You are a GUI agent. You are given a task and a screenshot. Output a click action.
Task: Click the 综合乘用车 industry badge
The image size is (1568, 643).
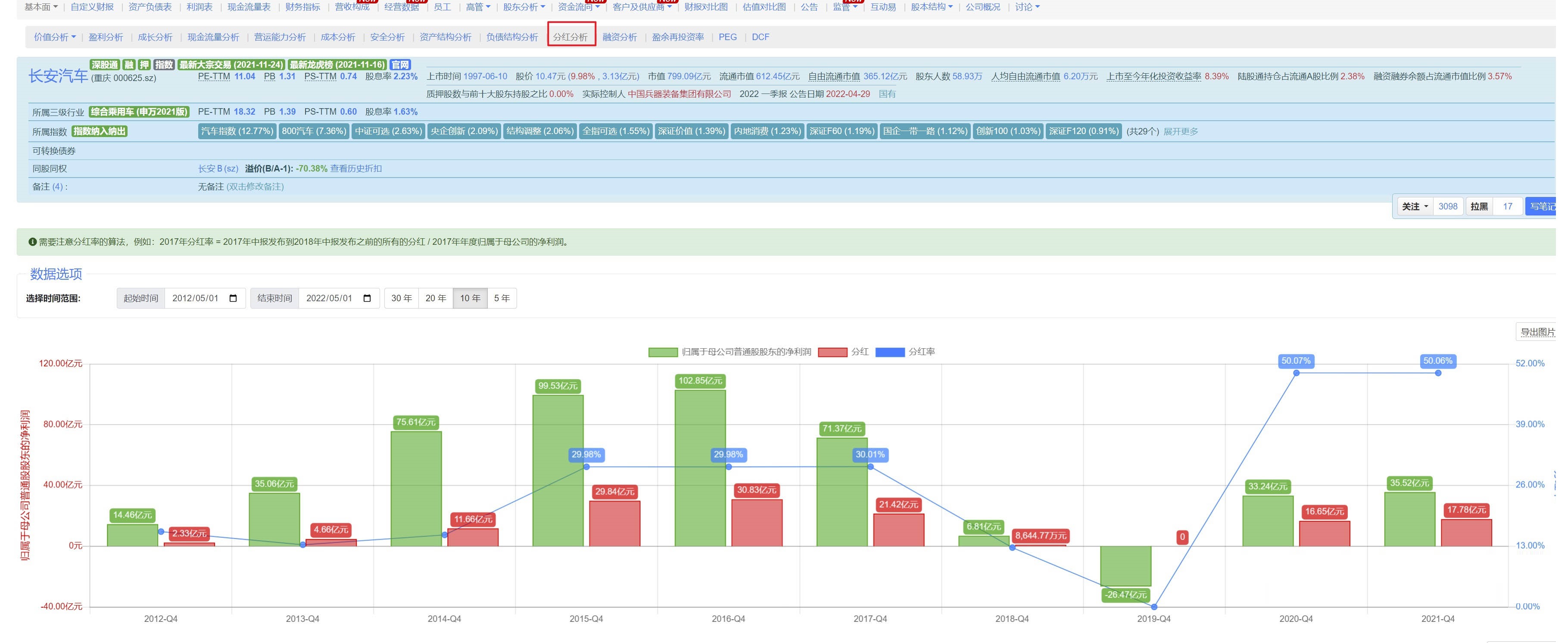click(x=139, y=112)
